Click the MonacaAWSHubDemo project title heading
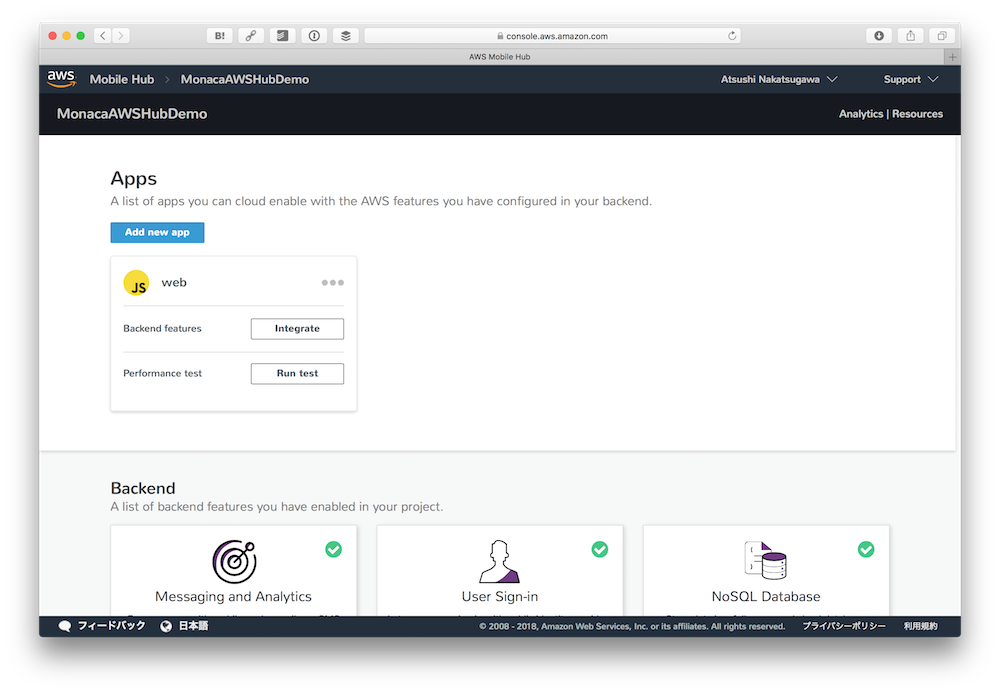 point(132,113)
